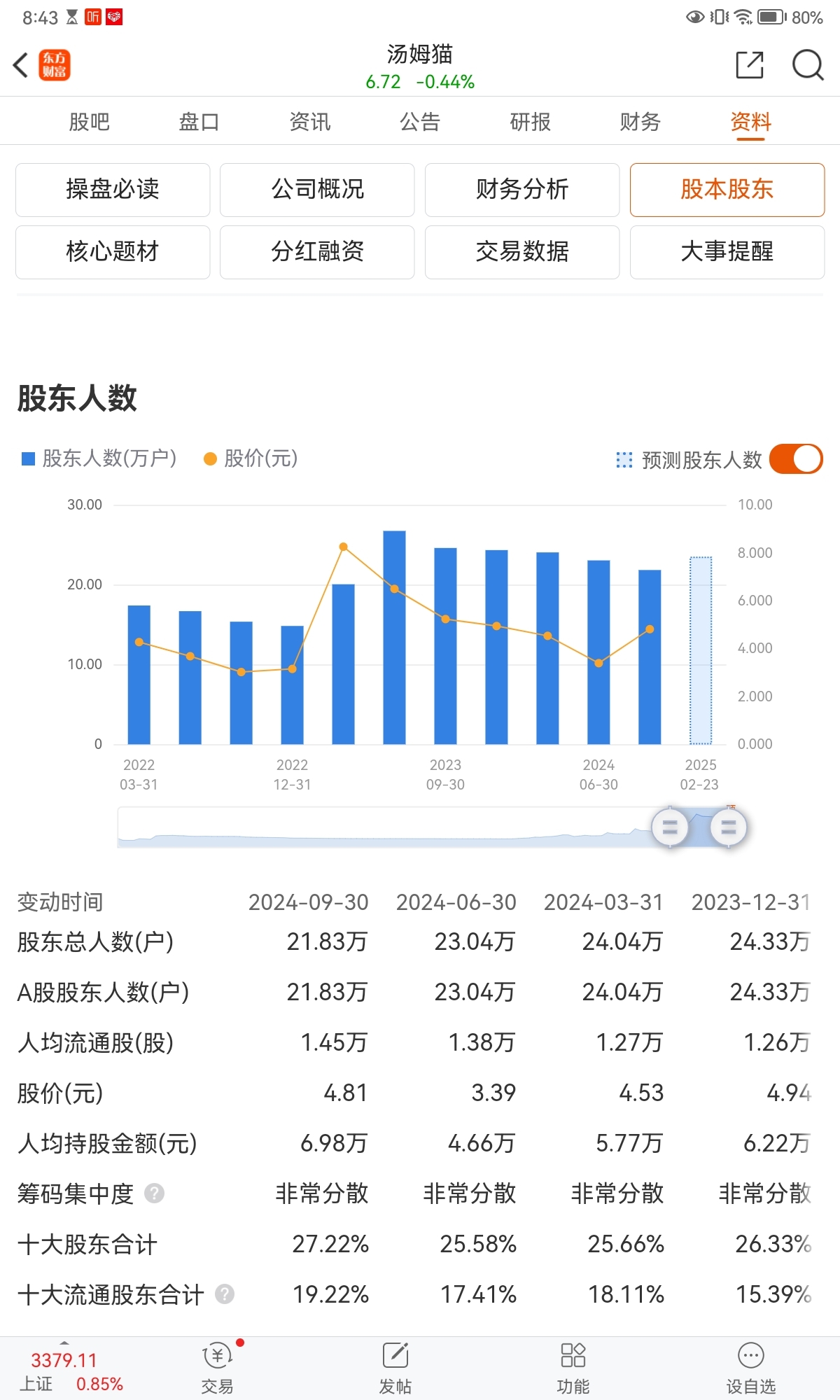Tap the 2024-06-30 column header
The height and width of the screenshot is (1400, 840).
(x=456, y=902)
